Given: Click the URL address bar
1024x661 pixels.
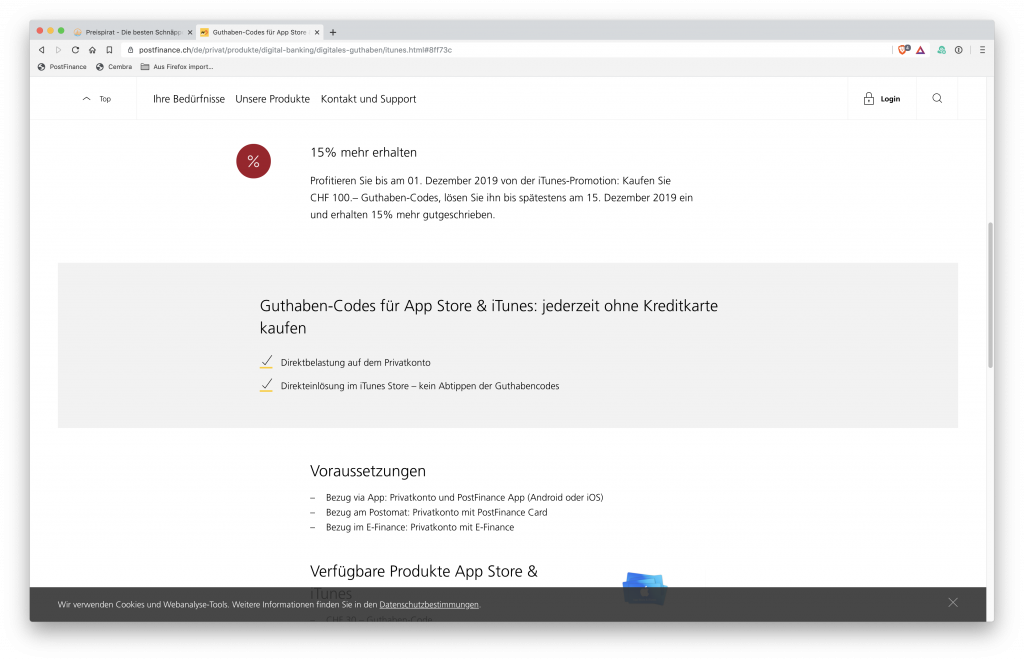Looking at the screenshot, I should [500, 49].
